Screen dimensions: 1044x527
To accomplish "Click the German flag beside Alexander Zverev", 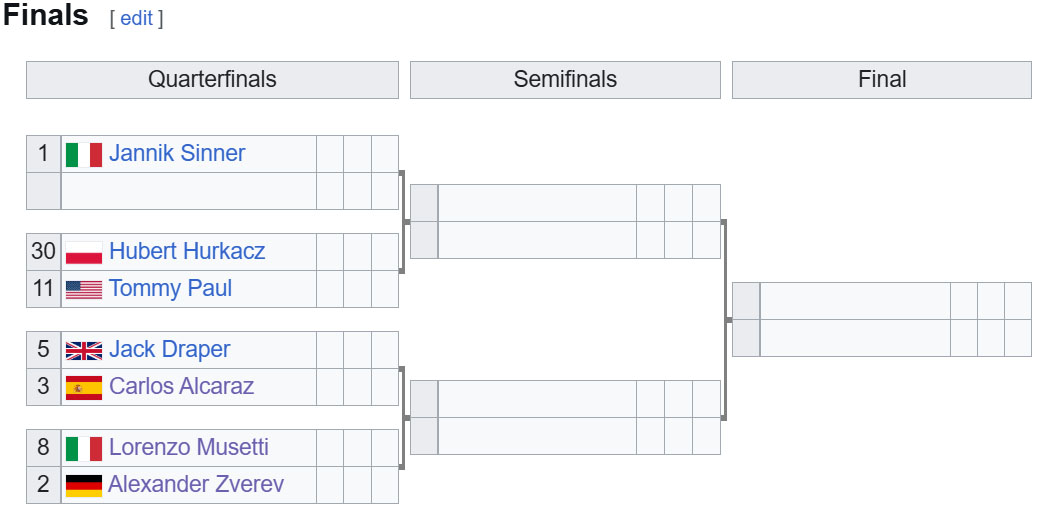I will (84, 485).
